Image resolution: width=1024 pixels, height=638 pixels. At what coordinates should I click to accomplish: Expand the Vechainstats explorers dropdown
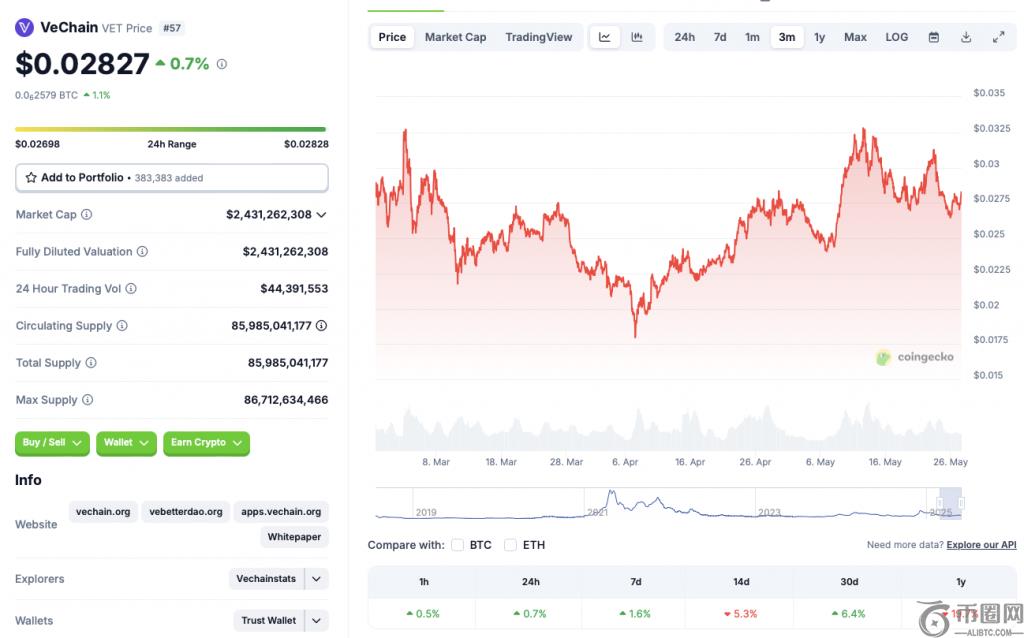click(316, 579)
